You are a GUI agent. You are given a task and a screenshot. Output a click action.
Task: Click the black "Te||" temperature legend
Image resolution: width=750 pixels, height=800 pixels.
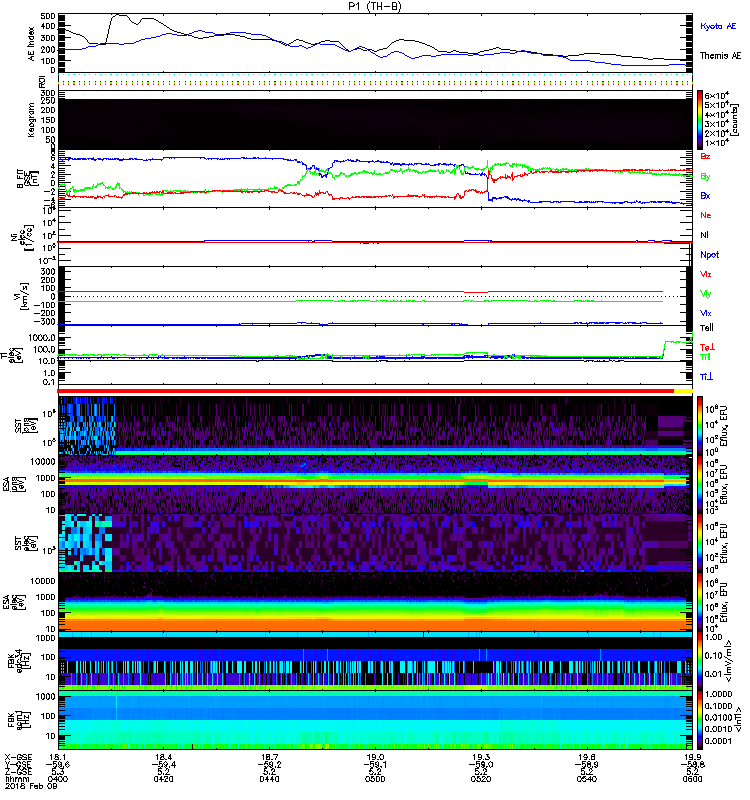(707, 328)
